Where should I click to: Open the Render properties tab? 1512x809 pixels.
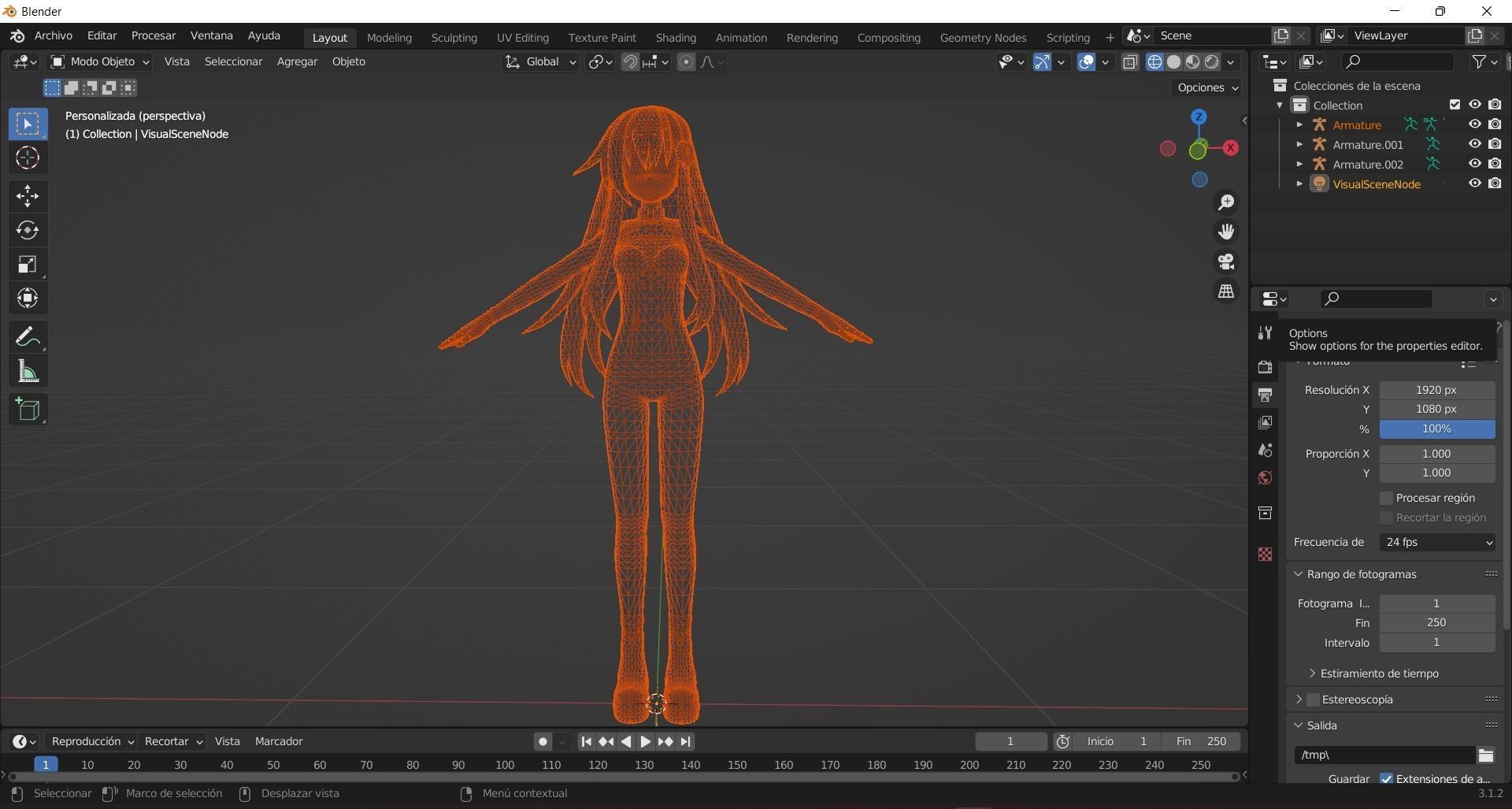[x=1265, y=367]
